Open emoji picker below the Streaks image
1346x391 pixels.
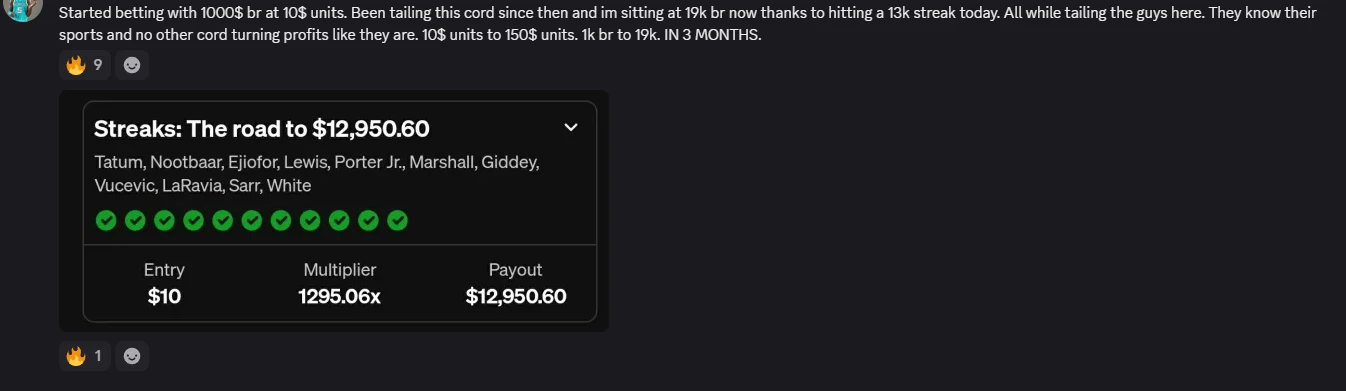tap(132, 355)
